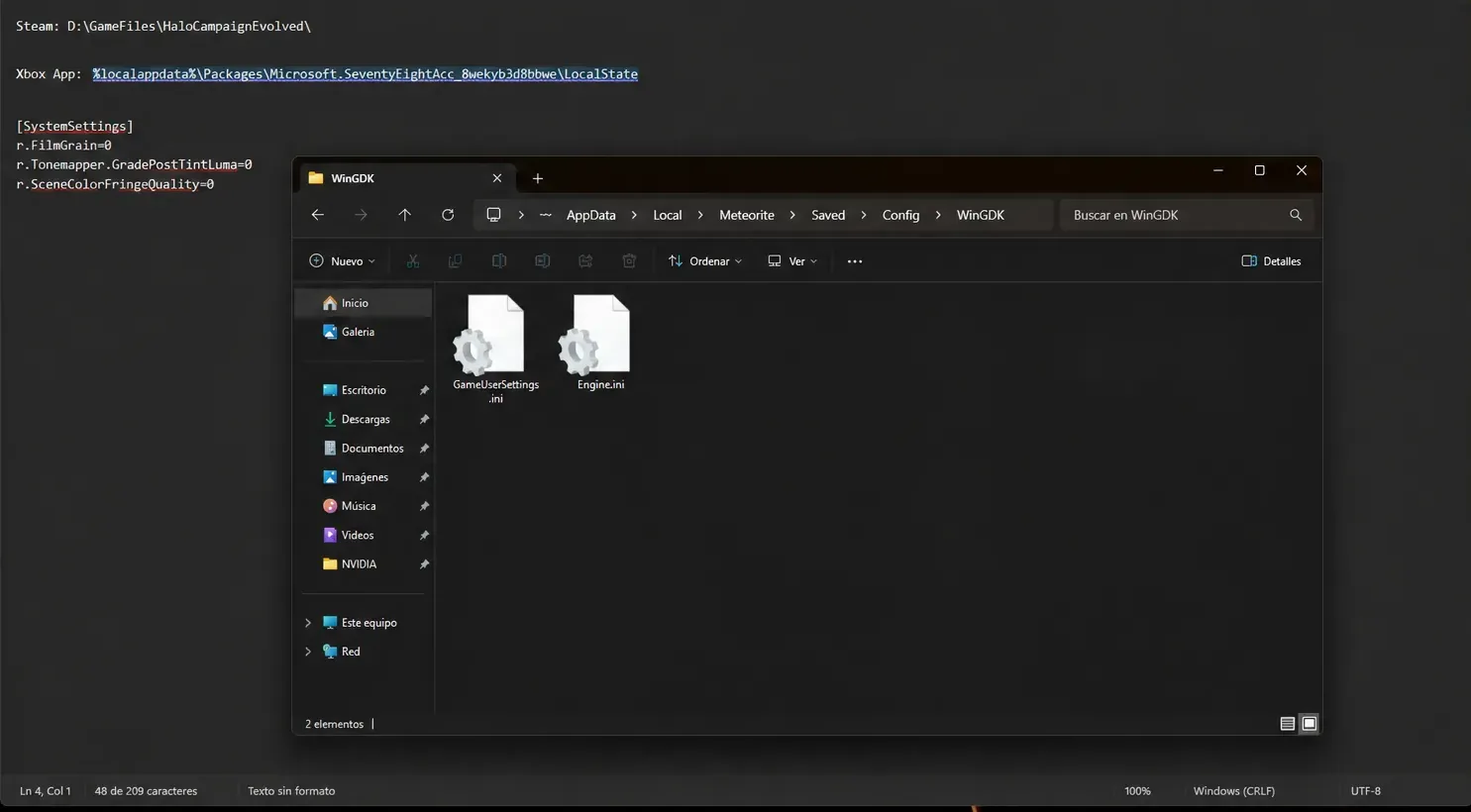This screenshot has width=1471, height=812.
Task: Click r.FilmGrain=0 line in Notepad
Action: coord(63,146)
